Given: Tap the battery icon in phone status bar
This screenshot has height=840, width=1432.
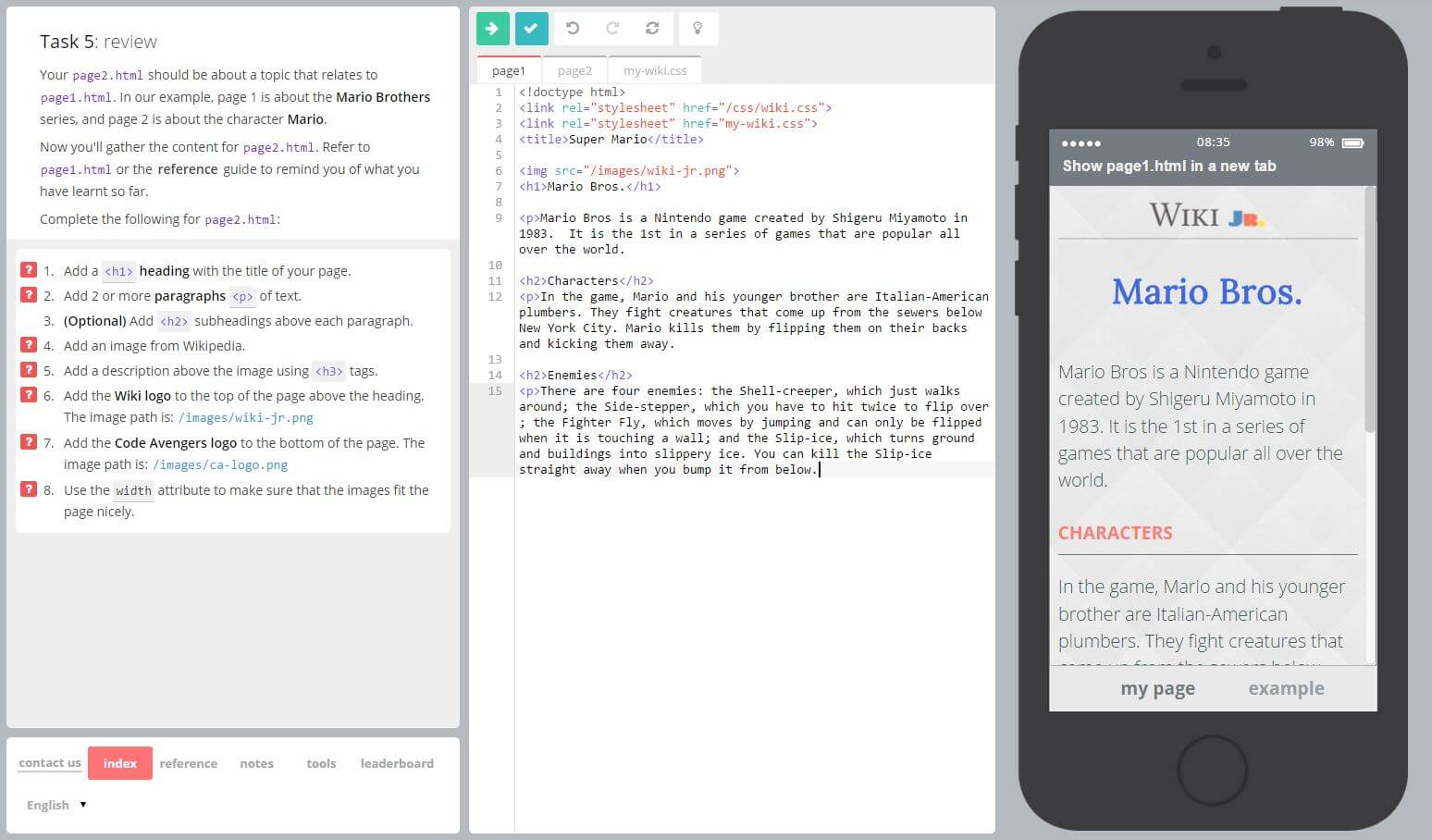Looking at the screenshot, I should 1353,142.
